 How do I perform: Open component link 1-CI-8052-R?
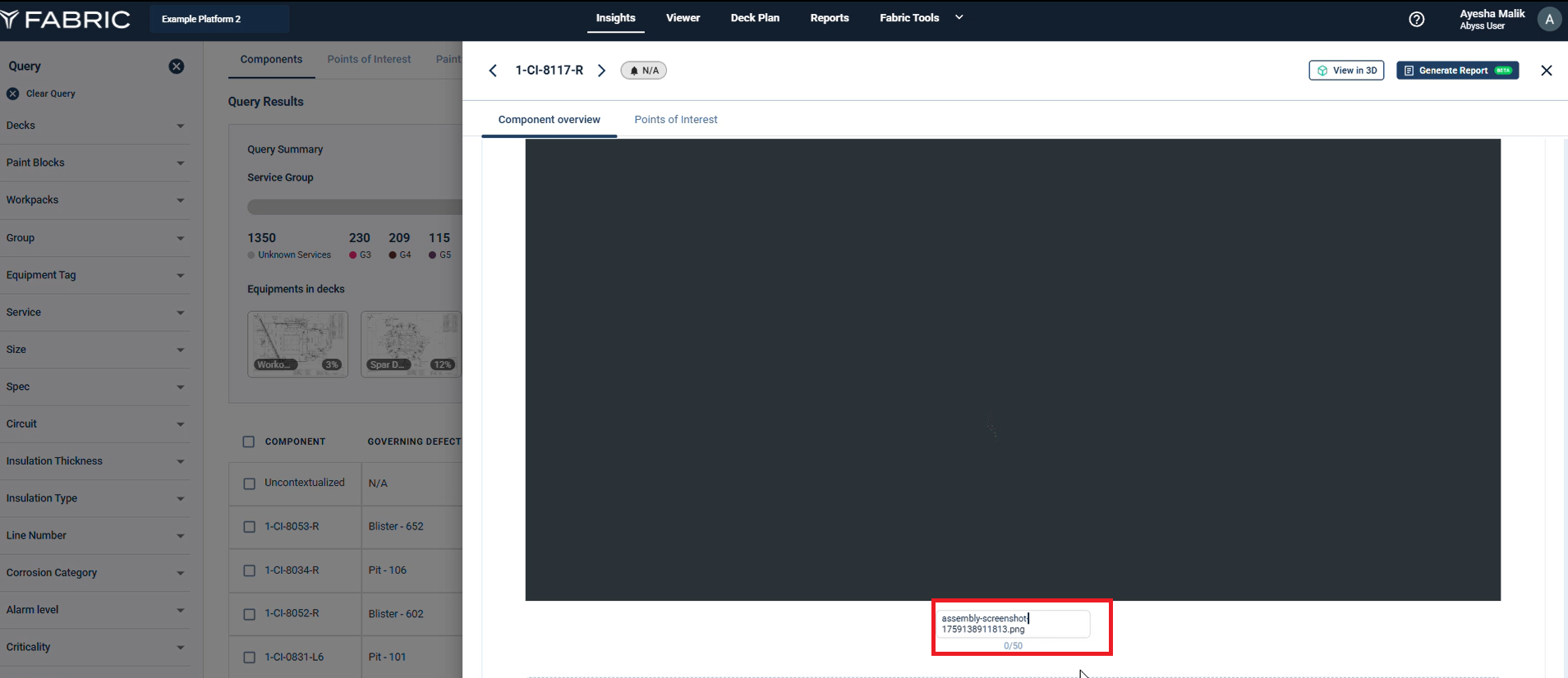pyautogui.click(x=292, y=613)
